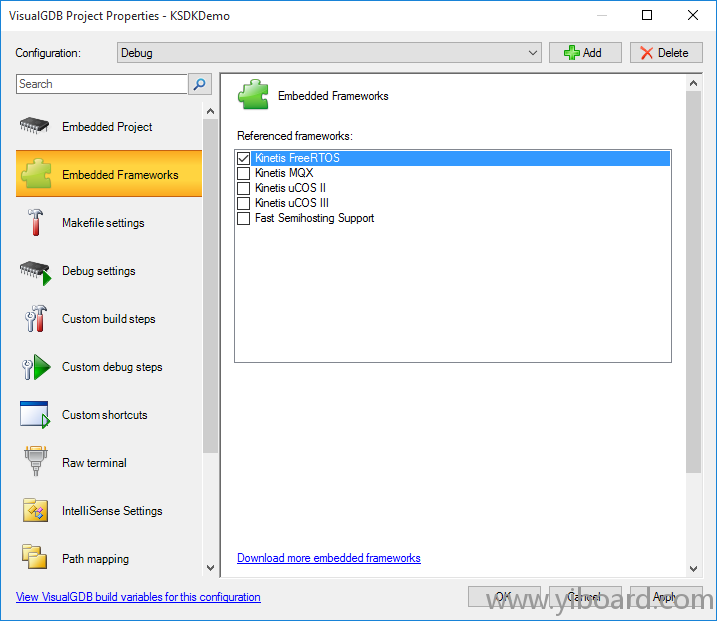Click the Custom build steps tools icon
Viewport: 717px width, 621px height.
pos(36,318)
